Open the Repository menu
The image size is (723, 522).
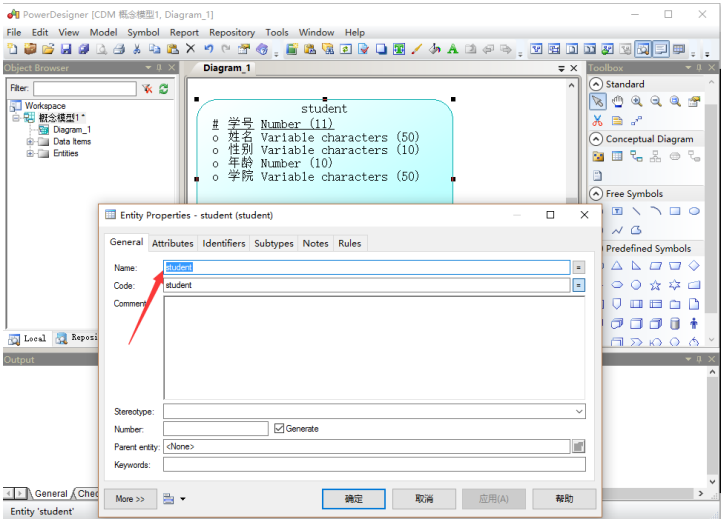click(232, 32)
